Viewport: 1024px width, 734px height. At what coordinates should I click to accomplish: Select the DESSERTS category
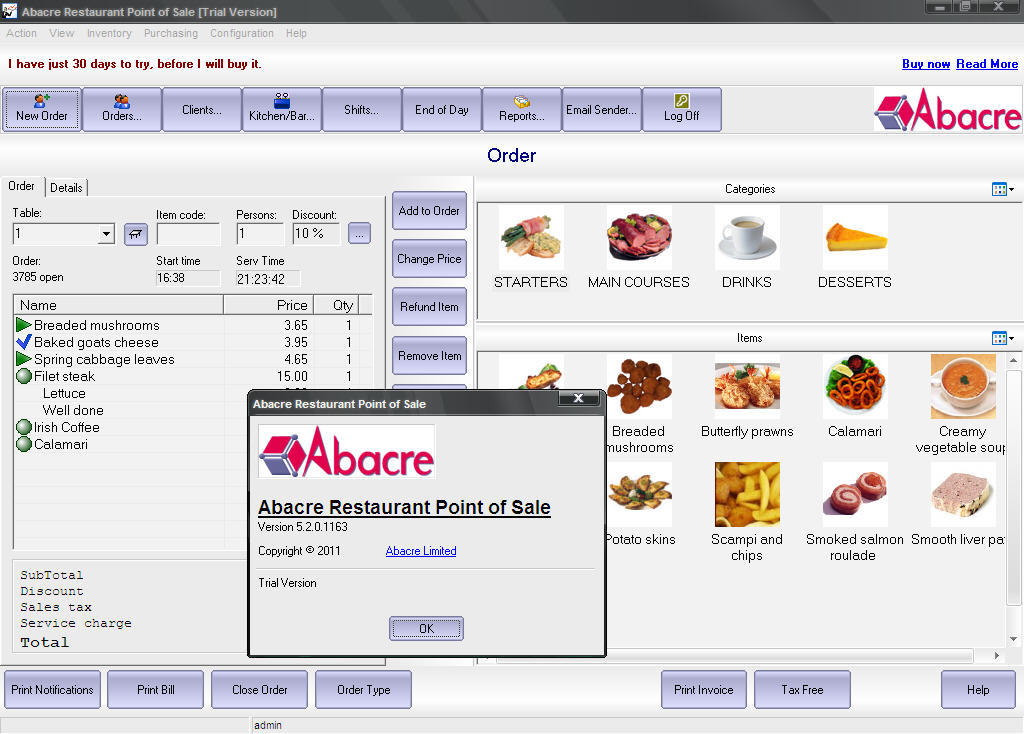pos(855,238)
